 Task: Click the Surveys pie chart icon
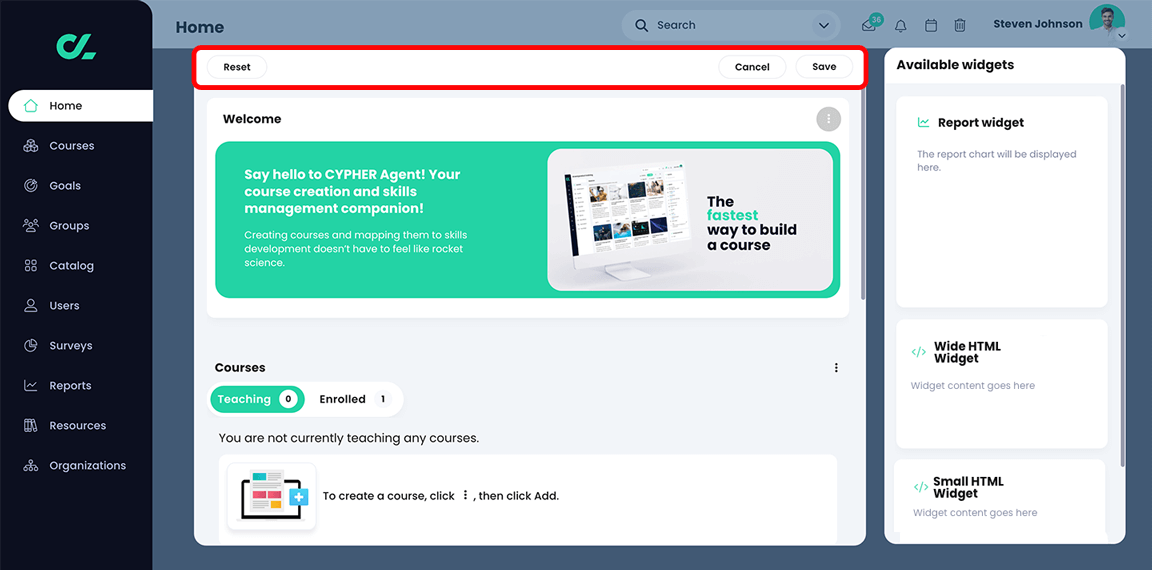click(x=30, y=345)
